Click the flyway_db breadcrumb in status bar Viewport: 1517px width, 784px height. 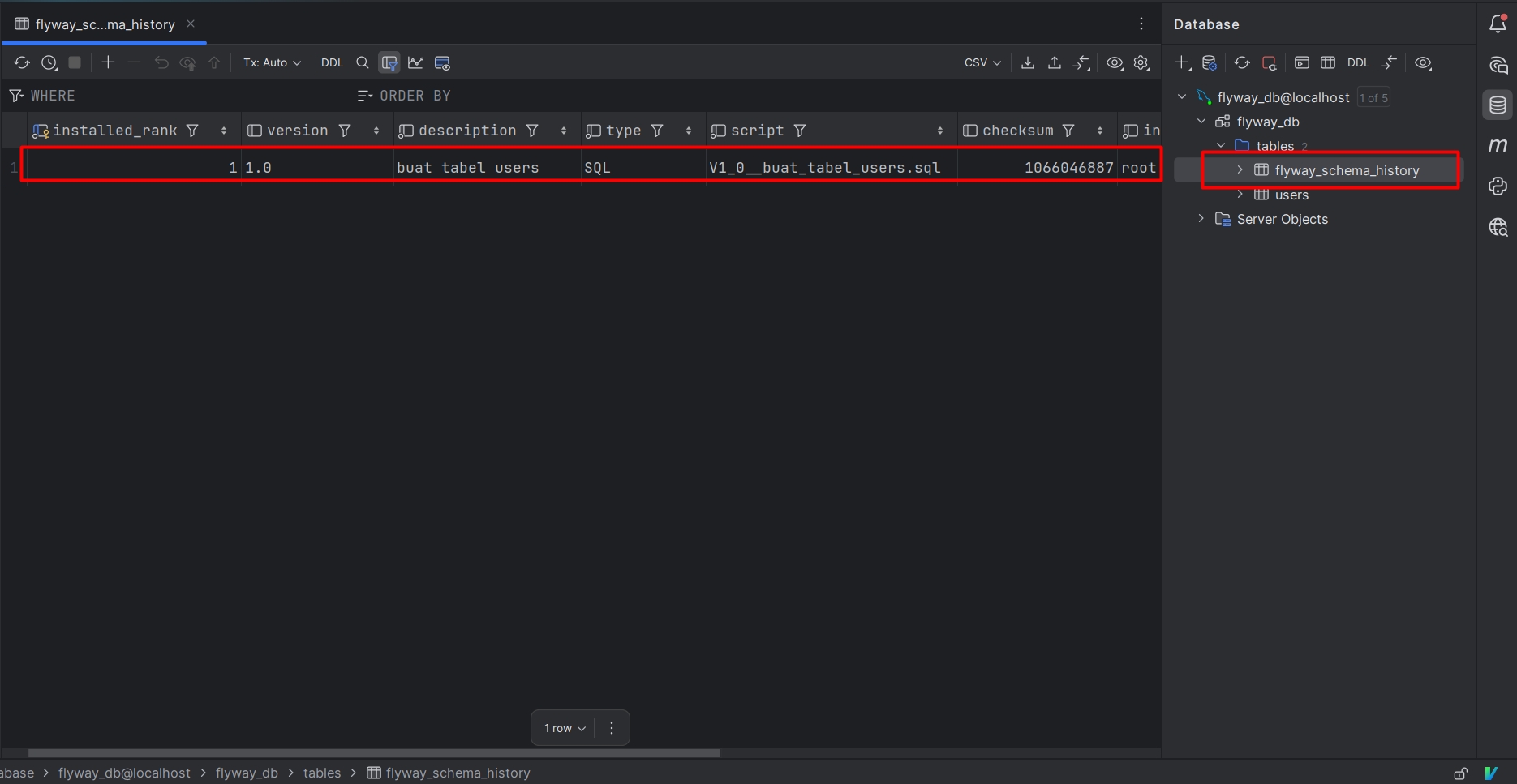(x=247, y=773)
